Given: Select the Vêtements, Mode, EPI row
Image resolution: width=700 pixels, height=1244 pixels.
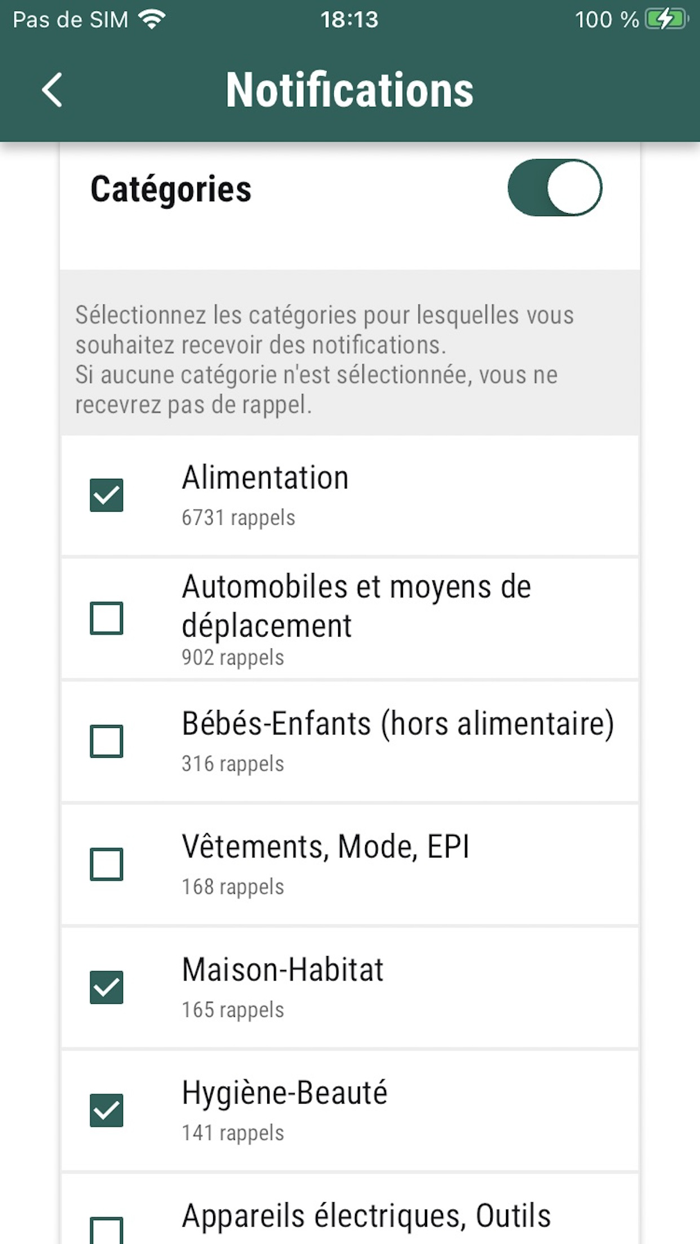Looking at the screenshot, I should click(350, 864).
